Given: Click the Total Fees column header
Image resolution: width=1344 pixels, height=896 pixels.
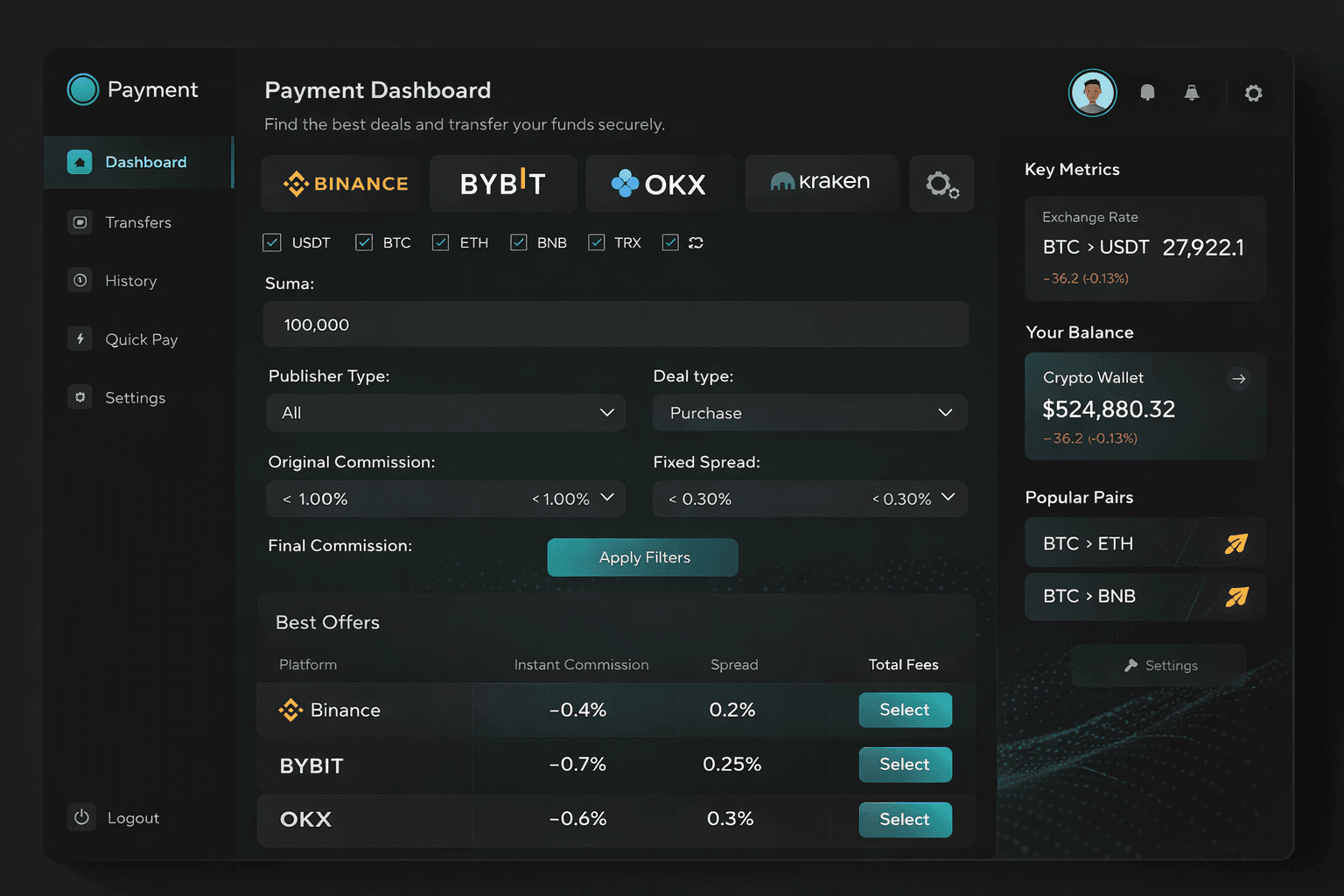Looking at the screenshot, I should [x=903, y=665].
